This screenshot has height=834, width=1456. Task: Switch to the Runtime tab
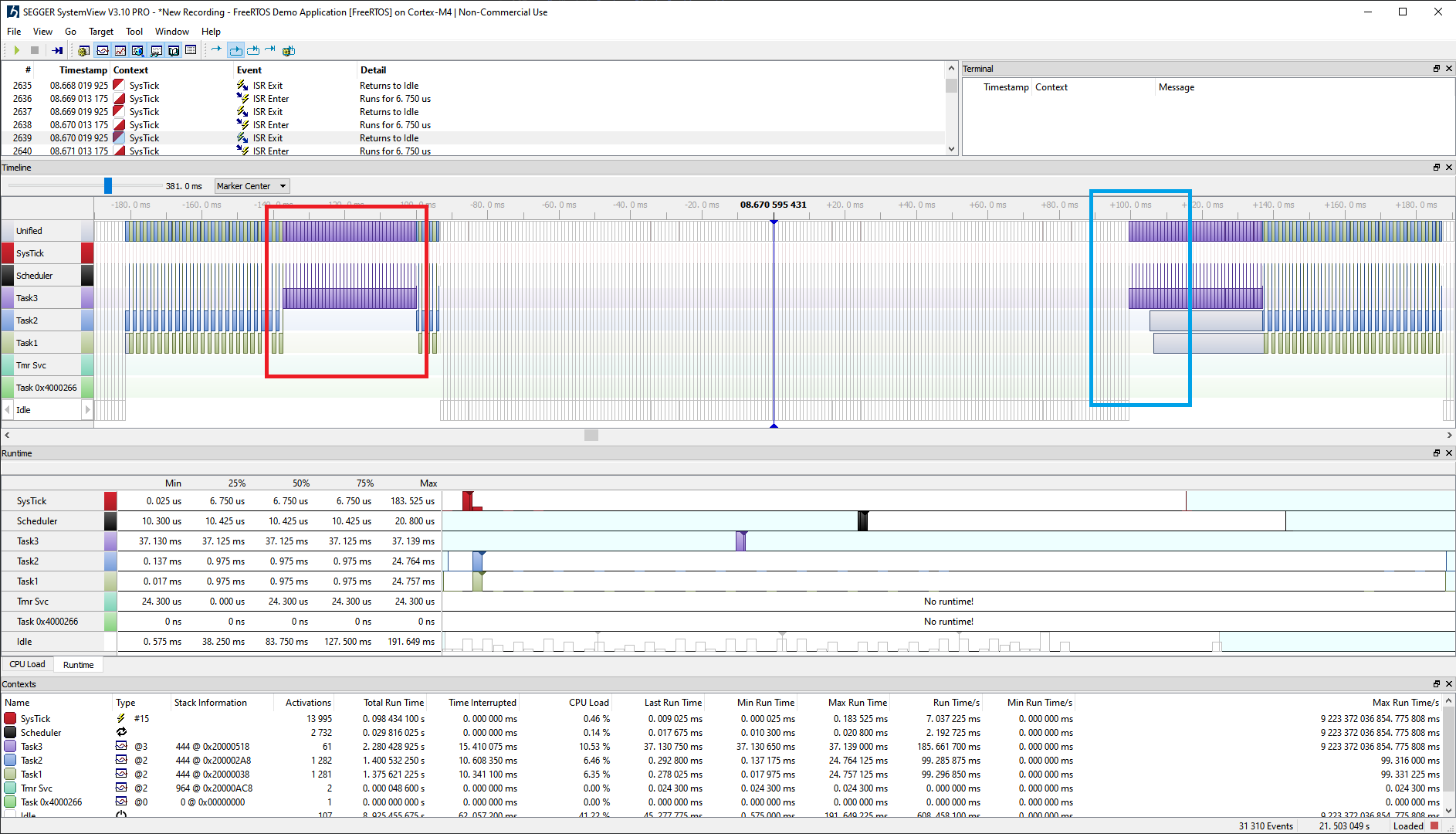78,665
